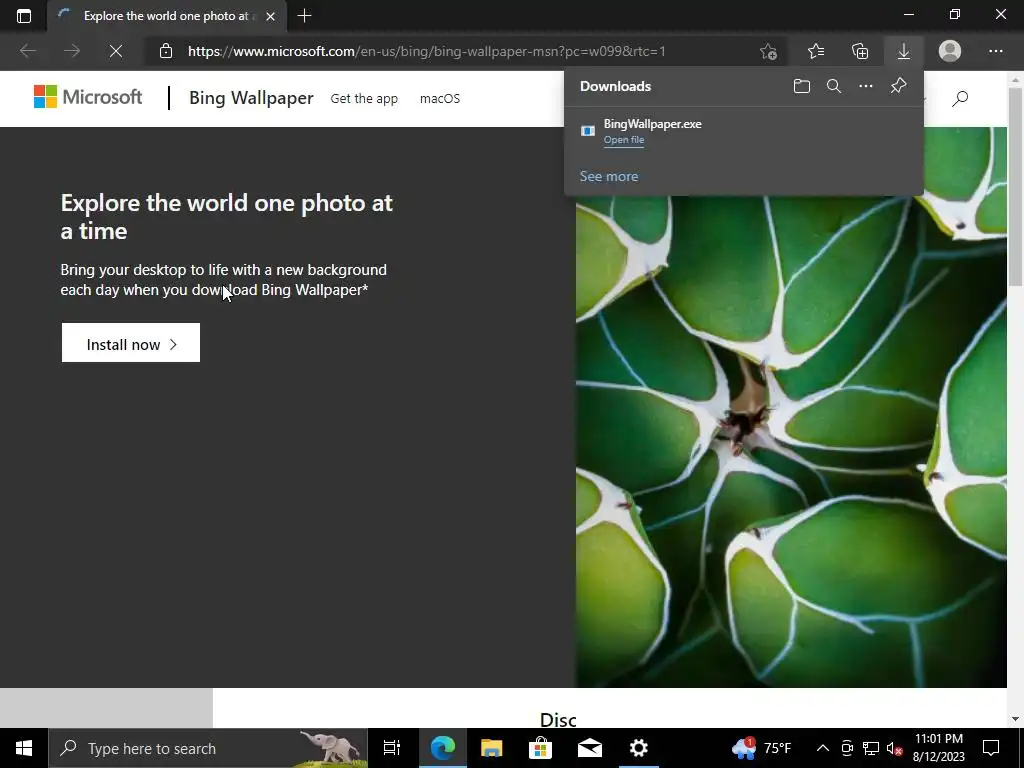Stop loading the page with X button

pos(116,51)
